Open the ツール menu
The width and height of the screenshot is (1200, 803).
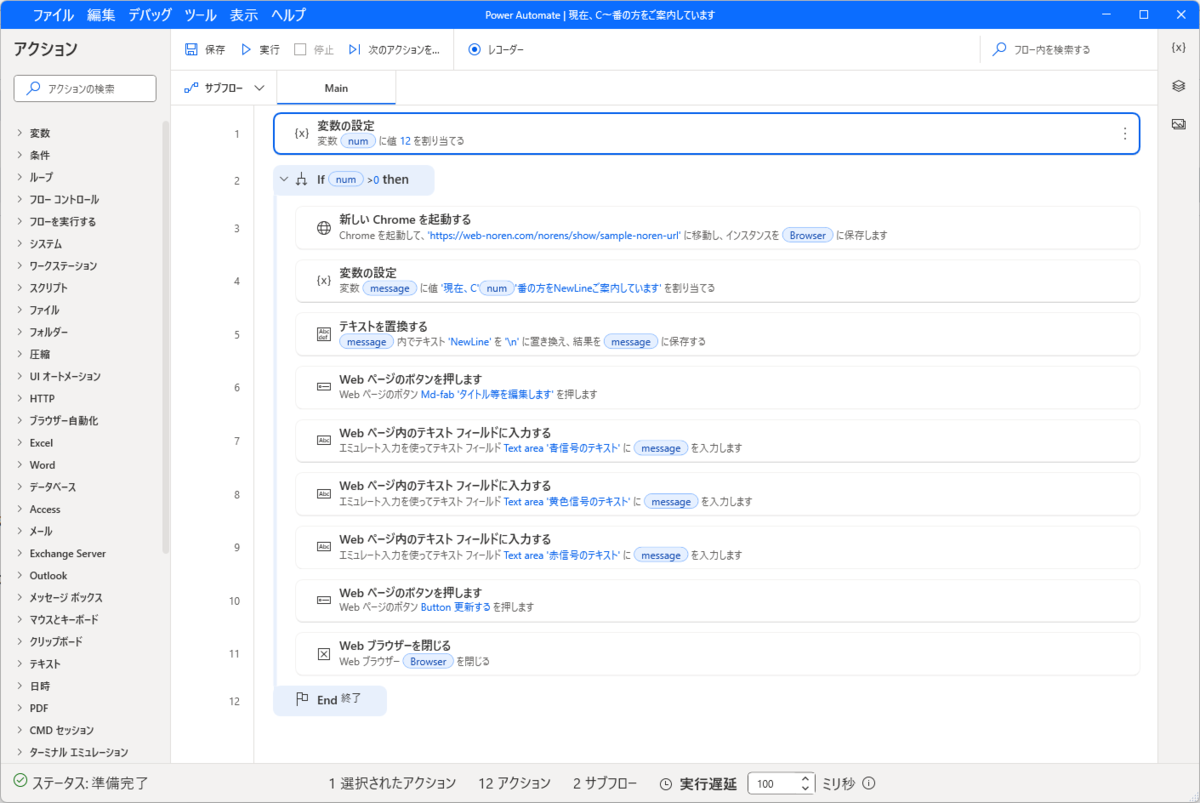[200, 15]
